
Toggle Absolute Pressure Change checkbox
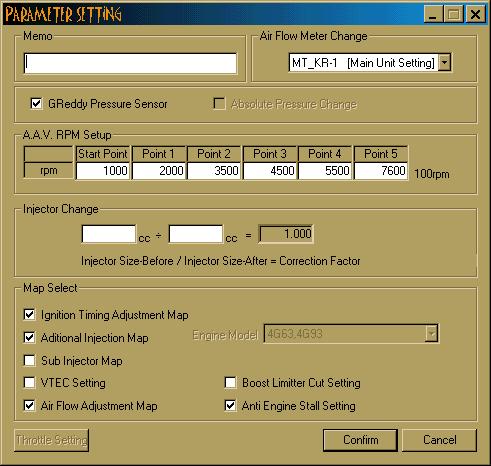[219, 103]
